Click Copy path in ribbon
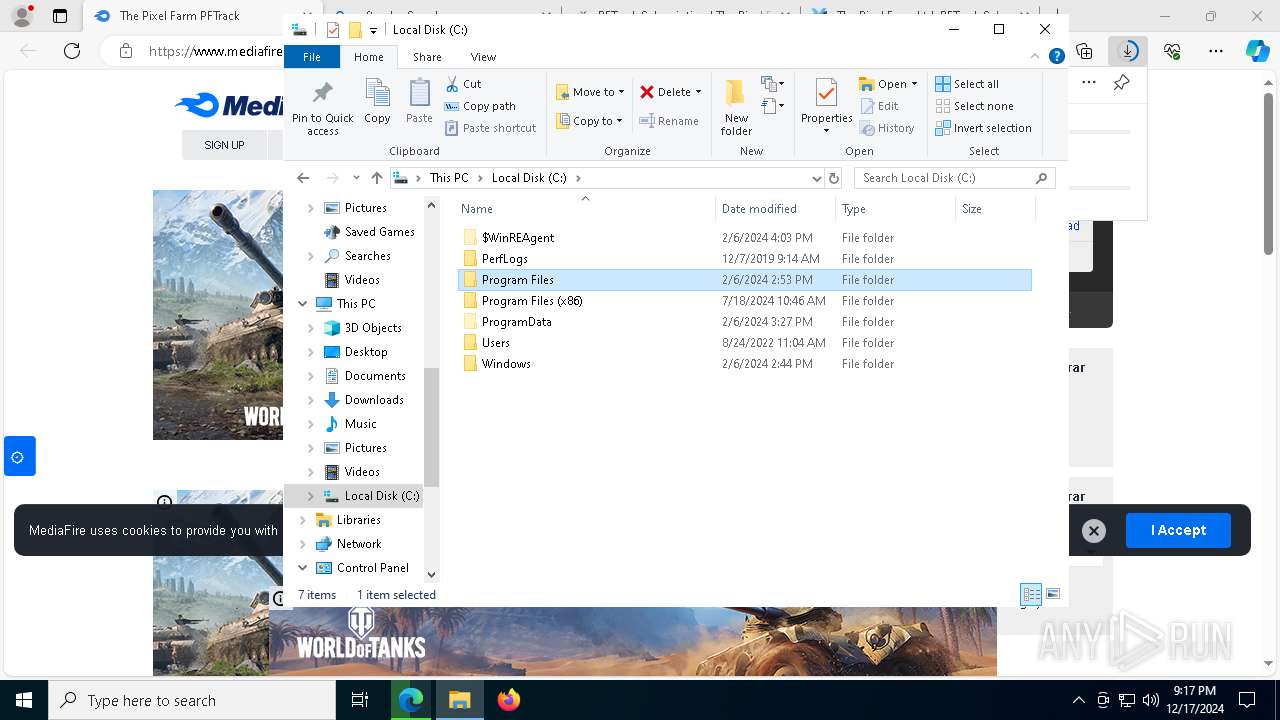This screenshot has height=720, width=1280. (x=480, y=106)
